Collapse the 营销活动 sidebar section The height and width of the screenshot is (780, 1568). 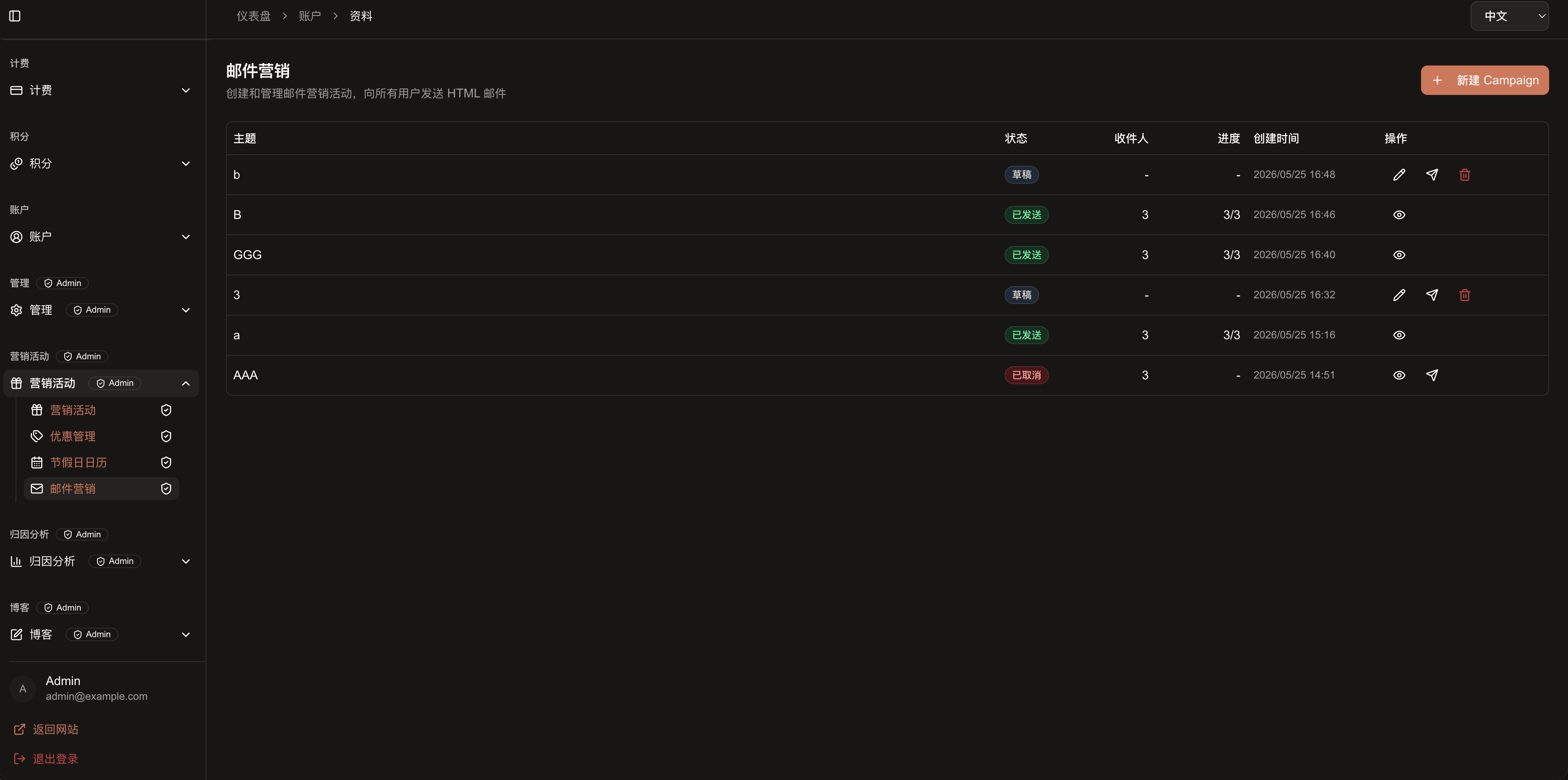pyautogui.click(x=185, y=383)
